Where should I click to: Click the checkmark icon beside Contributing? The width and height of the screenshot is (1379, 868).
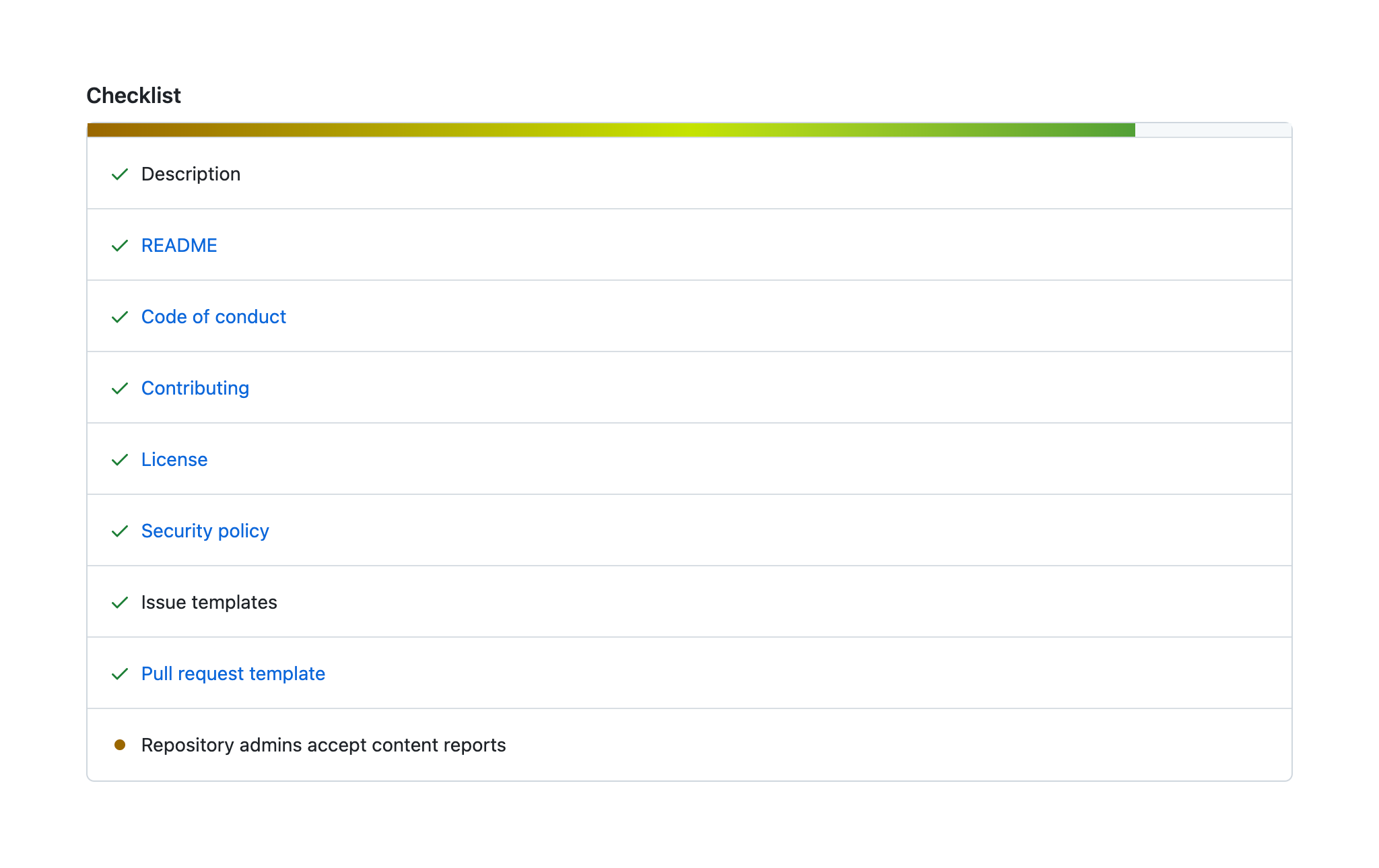pyautogui.click(x=120, y=389)
